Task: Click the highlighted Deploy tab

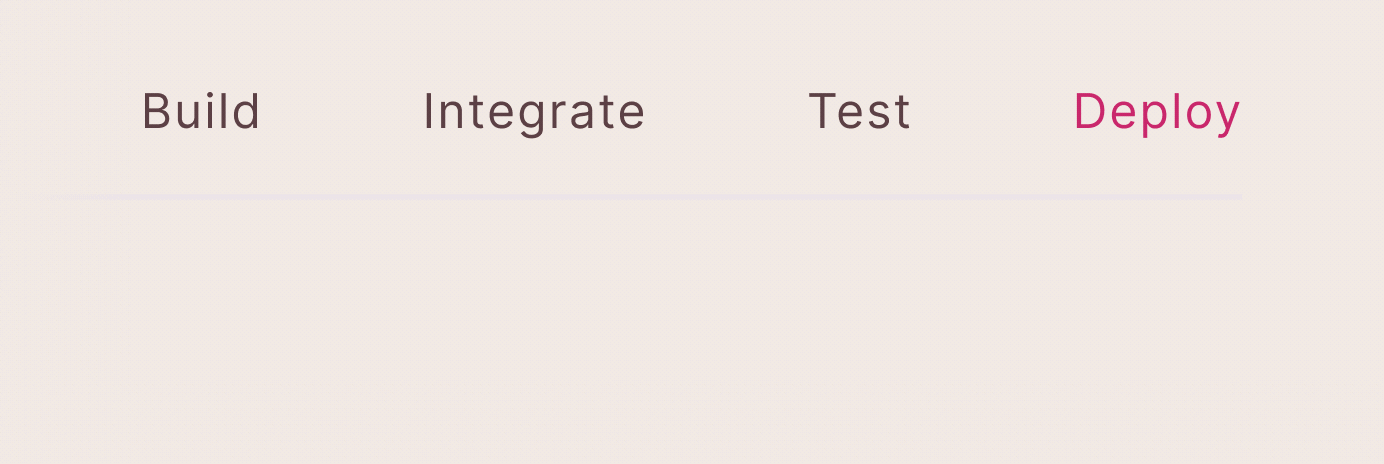Action: click(1156, 112)
